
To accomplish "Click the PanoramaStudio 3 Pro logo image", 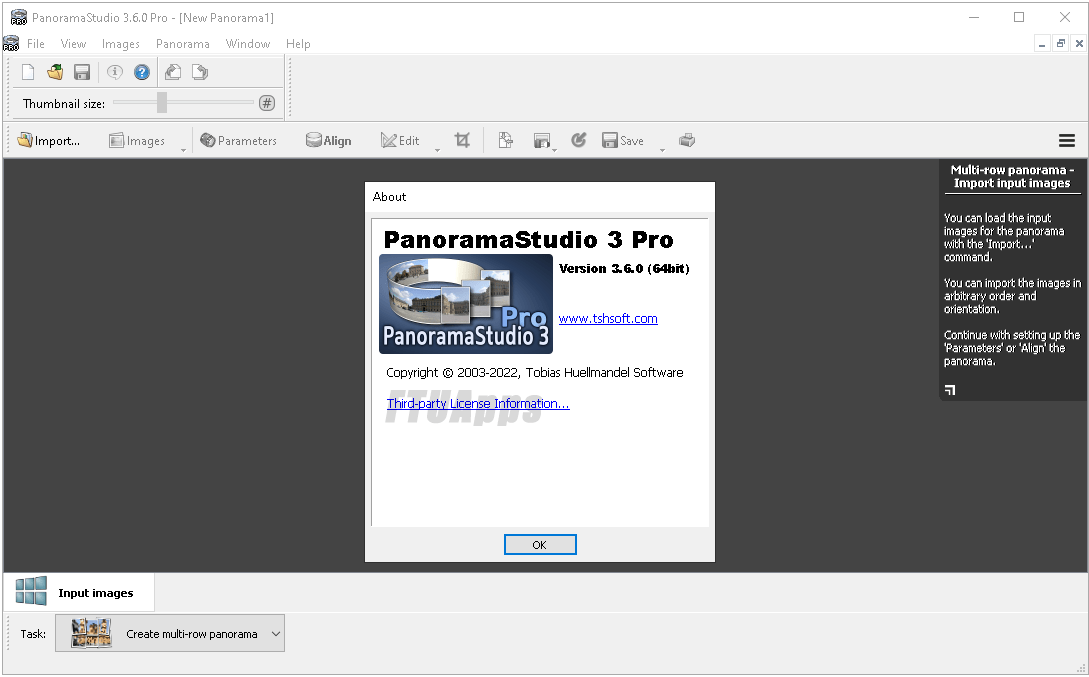I will 465,304.
